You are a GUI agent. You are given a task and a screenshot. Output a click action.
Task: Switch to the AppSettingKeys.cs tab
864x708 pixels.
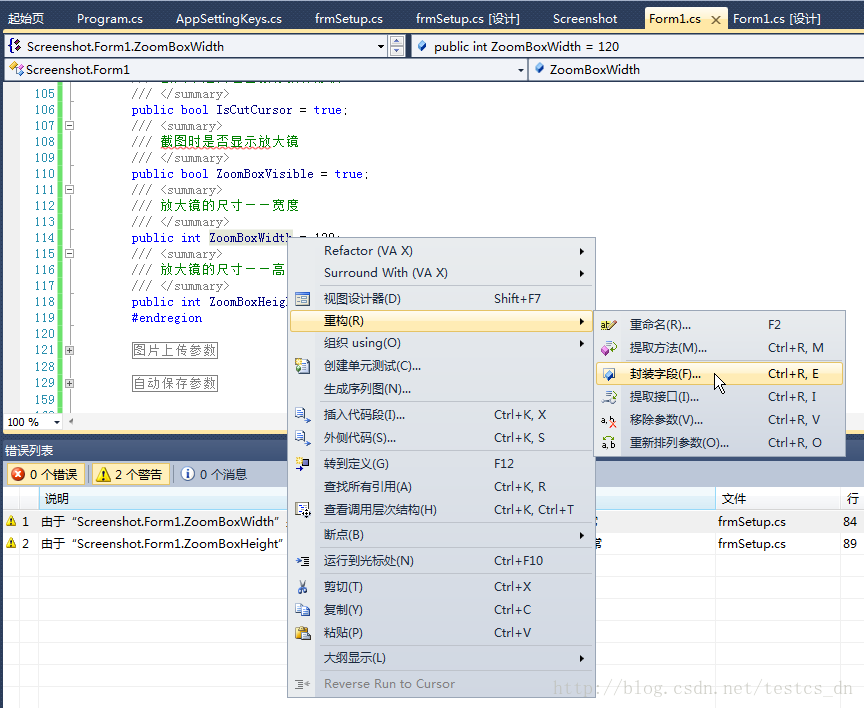(229, 19)
